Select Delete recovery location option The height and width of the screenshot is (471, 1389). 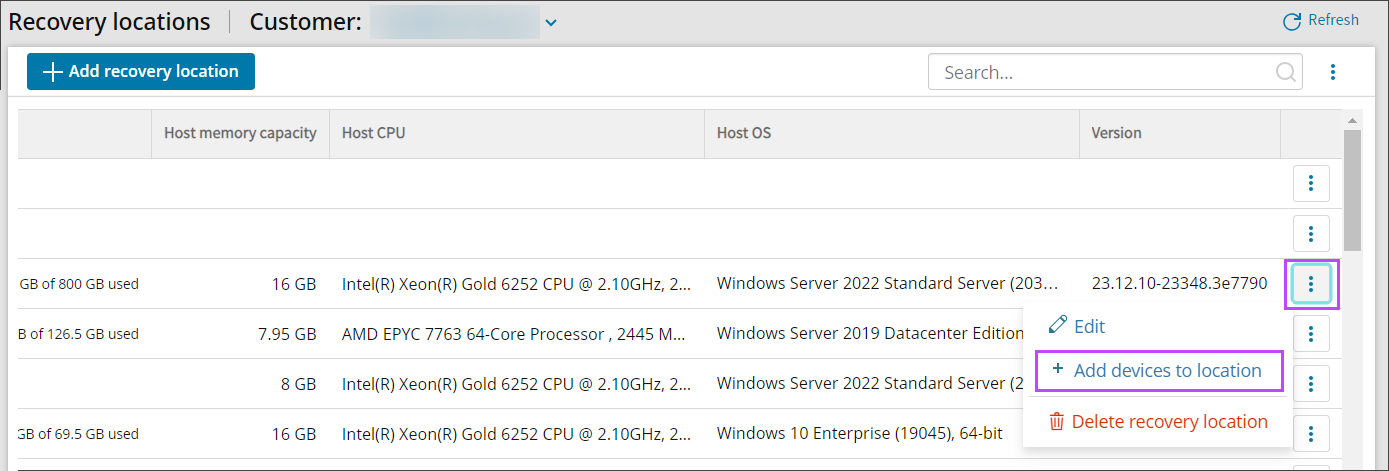[1168, 422]
